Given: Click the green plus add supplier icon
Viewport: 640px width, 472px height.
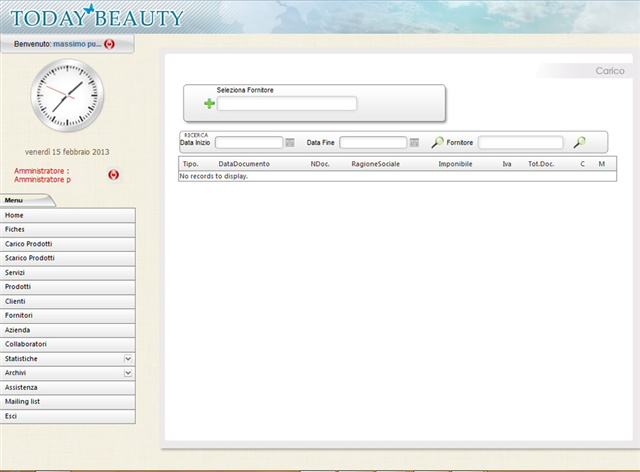Looking at the screenshot, I should 209,104.
